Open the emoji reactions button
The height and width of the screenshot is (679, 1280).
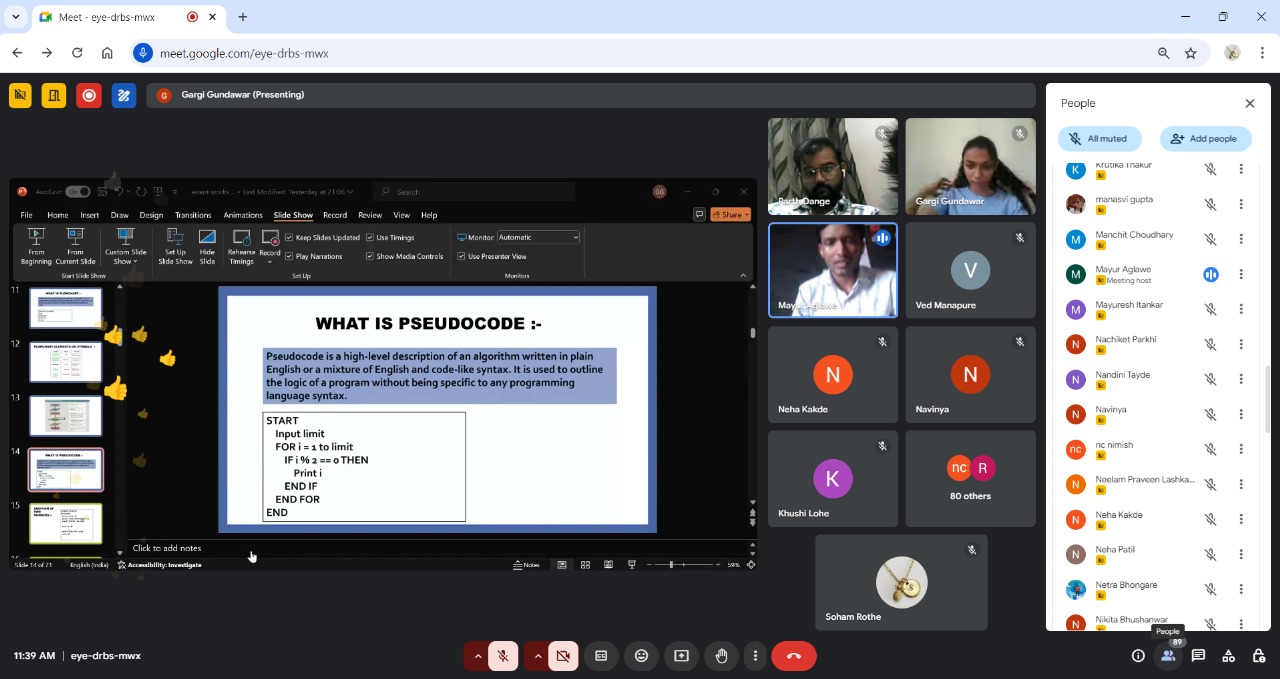coord(641,656)
